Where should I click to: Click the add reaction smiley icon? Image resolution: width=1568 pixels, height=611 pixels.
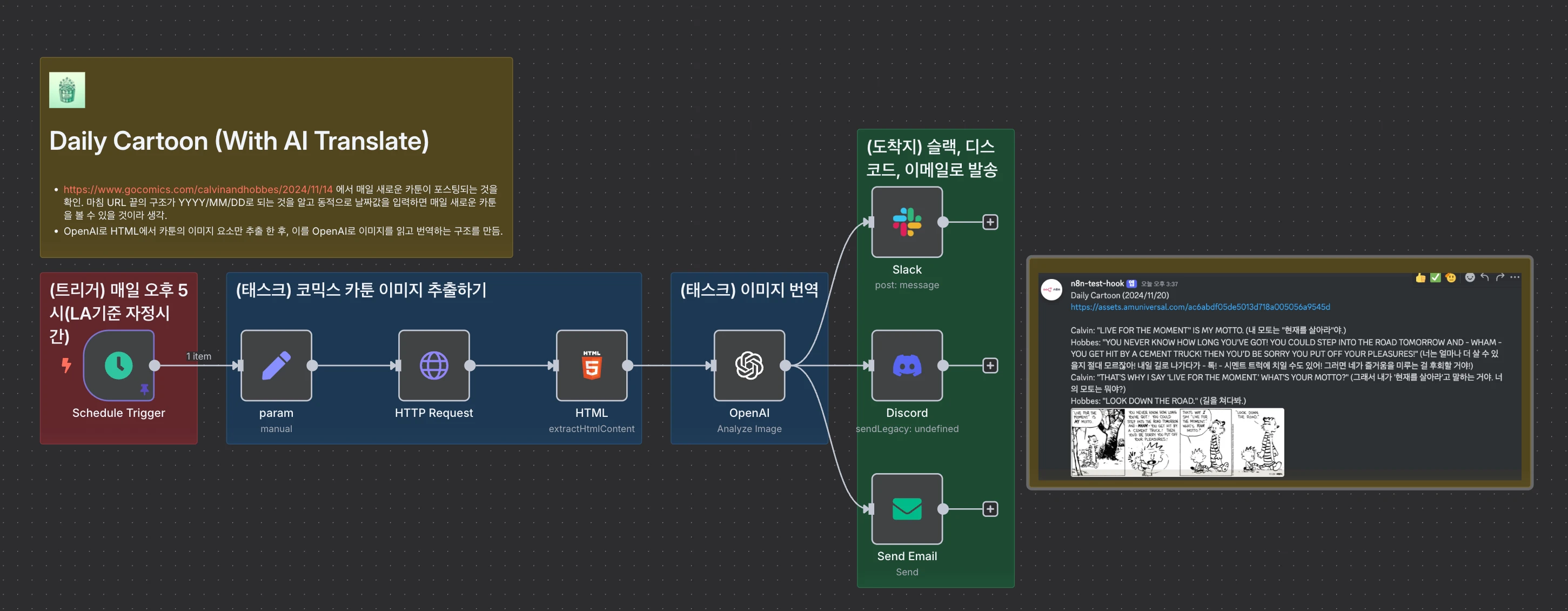click(1469, 278)
